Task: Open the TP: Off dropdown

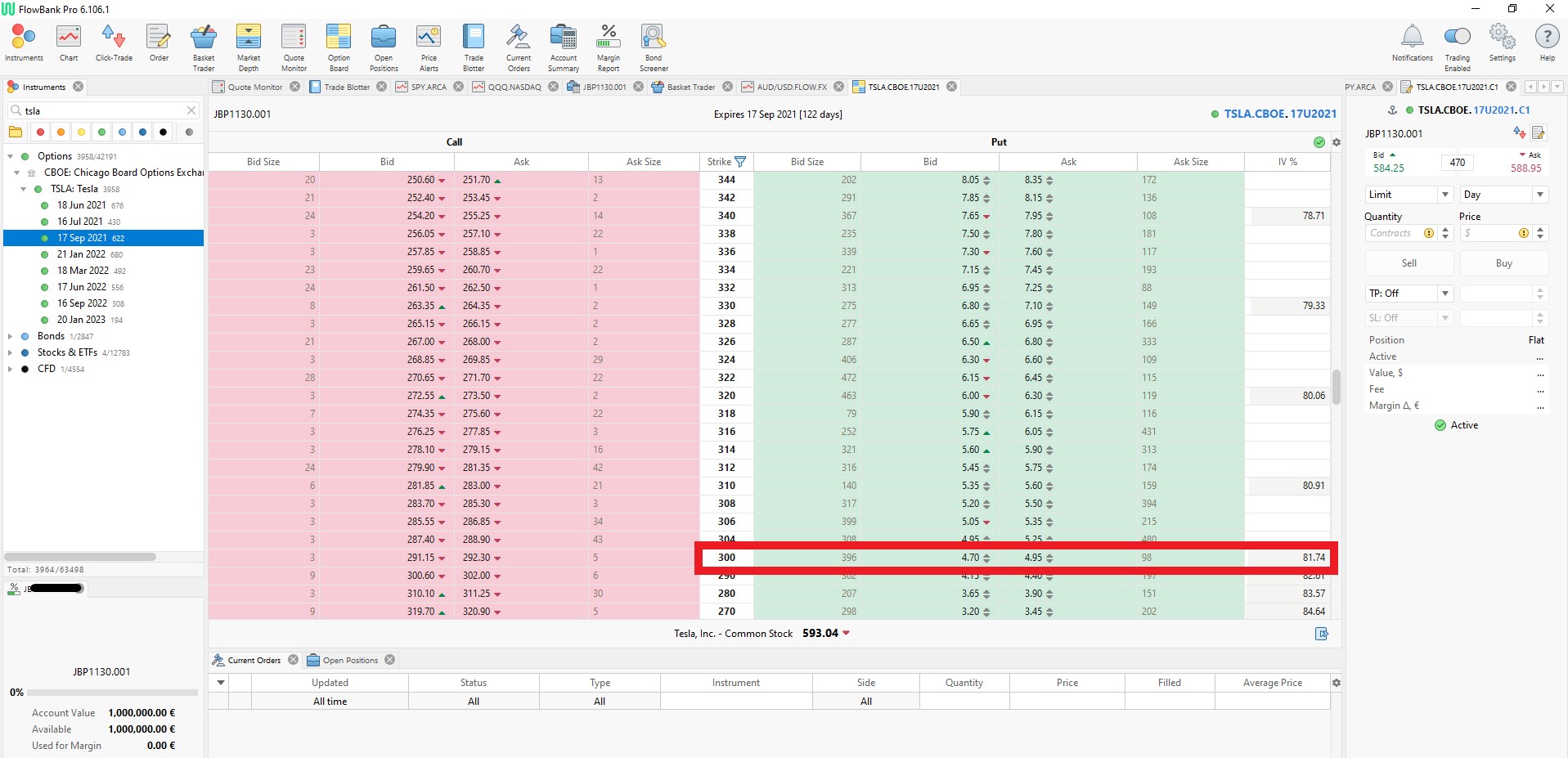Action: tap(1409, 294)
